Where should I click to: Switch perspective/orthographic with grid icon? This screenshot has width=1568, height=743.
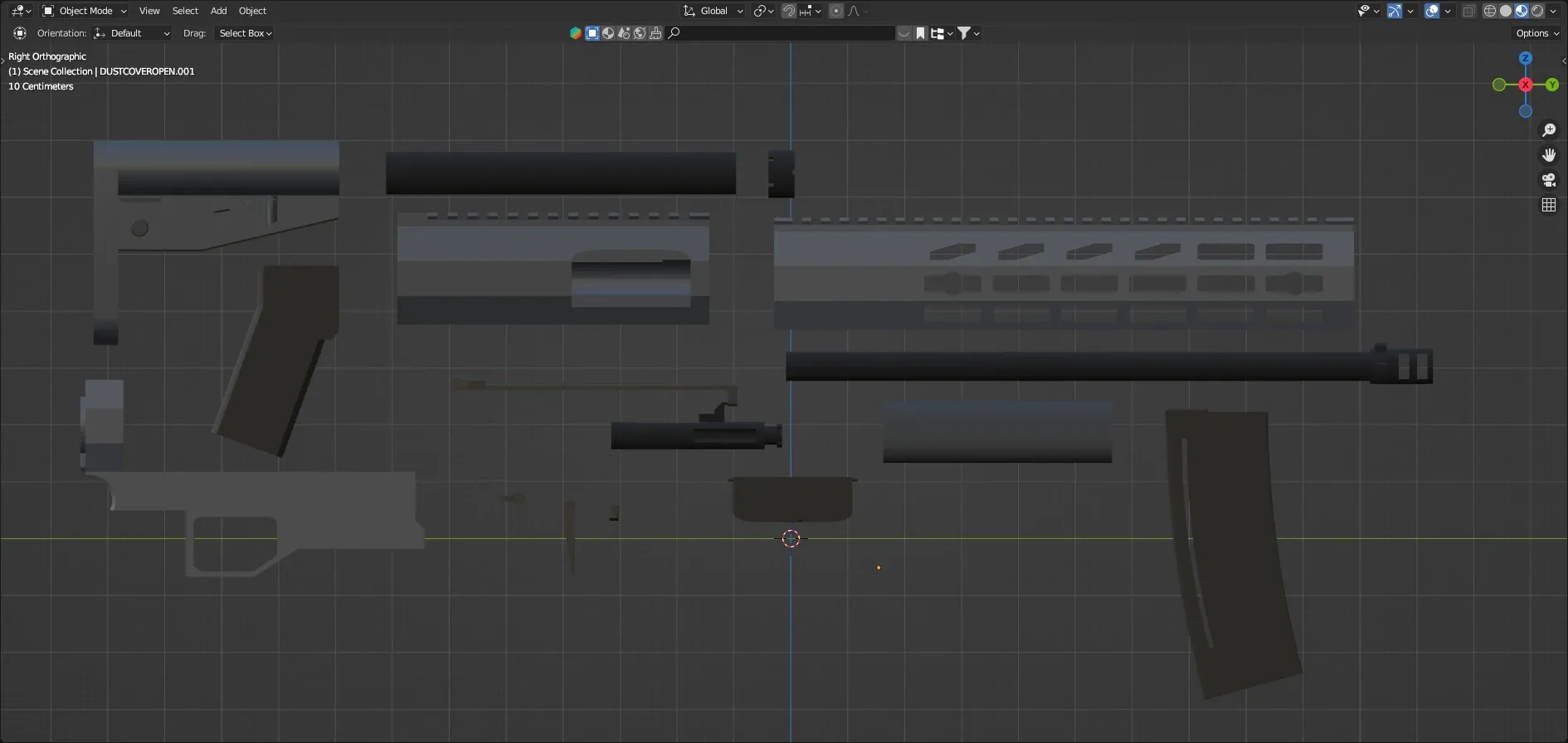tap(1548, 205)
